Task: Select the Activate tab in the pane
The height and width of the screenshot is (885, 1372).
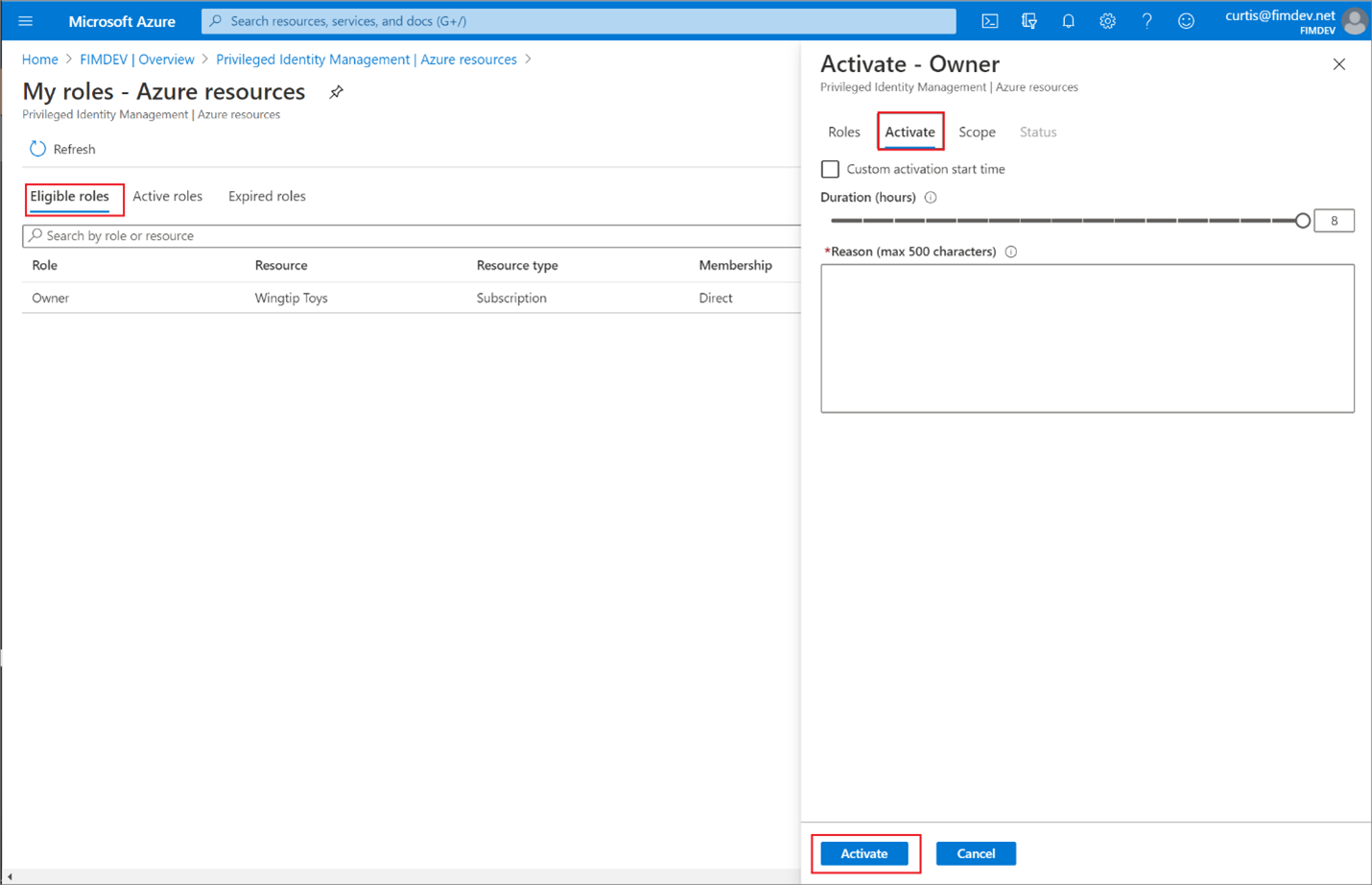Action: point(910,132)
